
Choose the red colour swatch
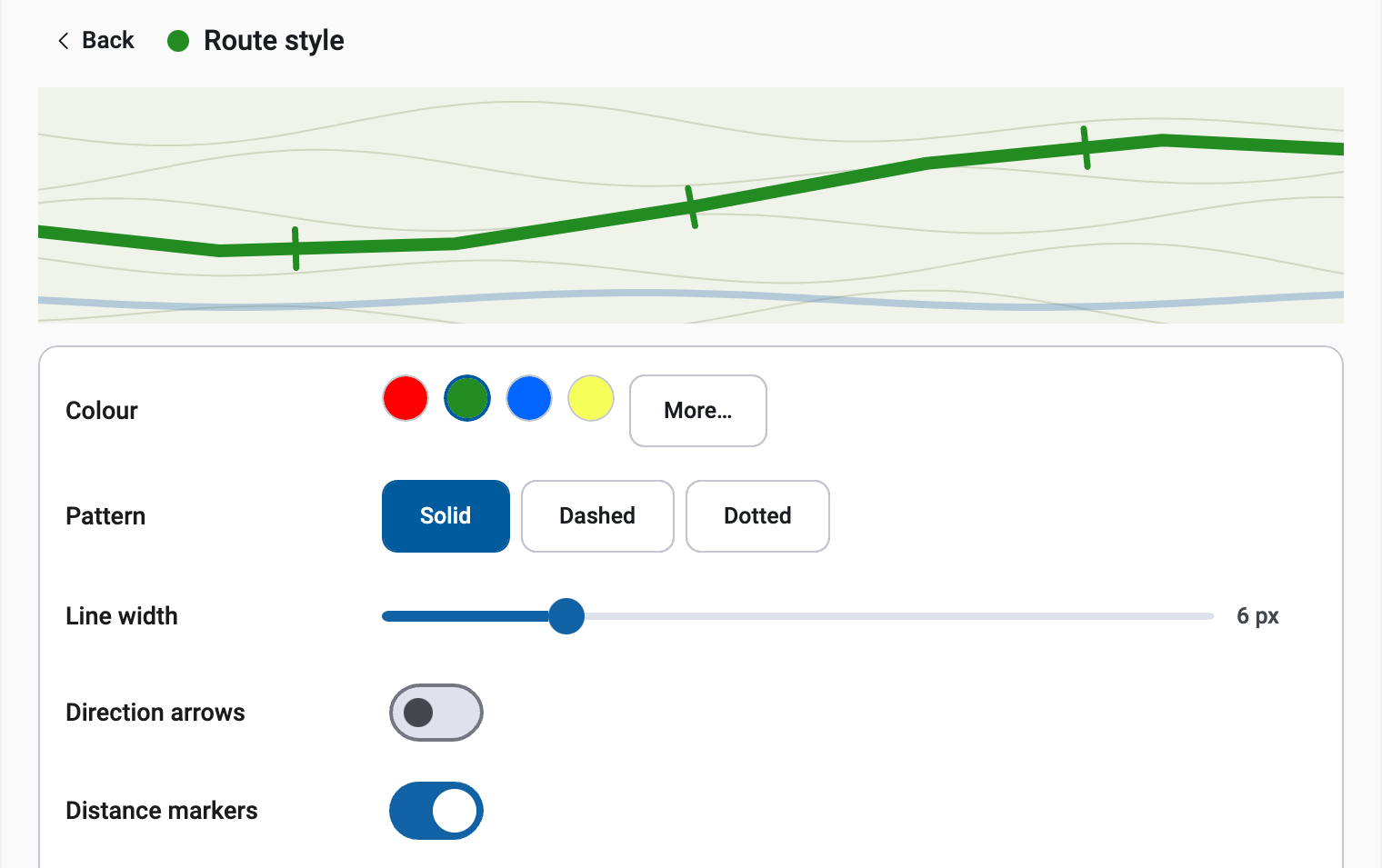406,398
